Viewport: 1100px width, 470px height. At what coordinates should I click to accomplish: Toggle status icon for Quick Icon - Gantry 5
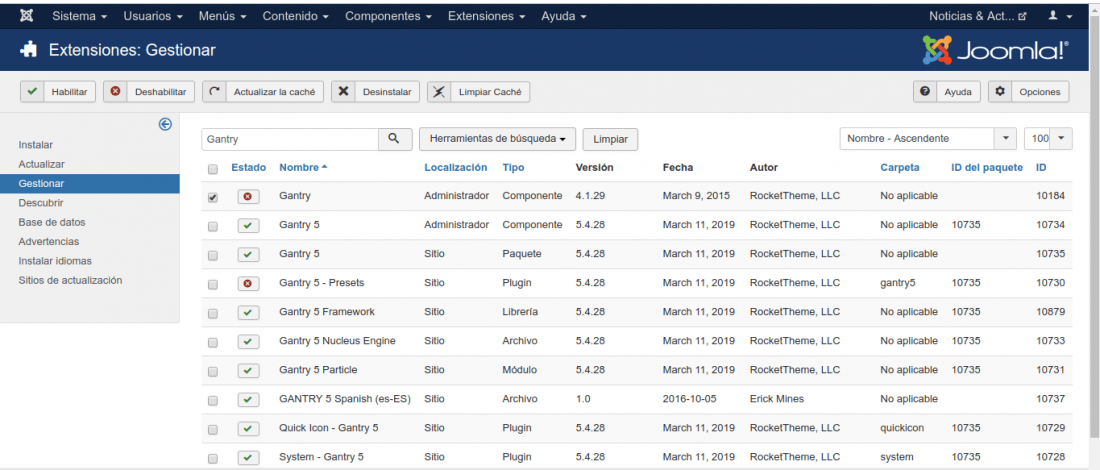point(248,429)
